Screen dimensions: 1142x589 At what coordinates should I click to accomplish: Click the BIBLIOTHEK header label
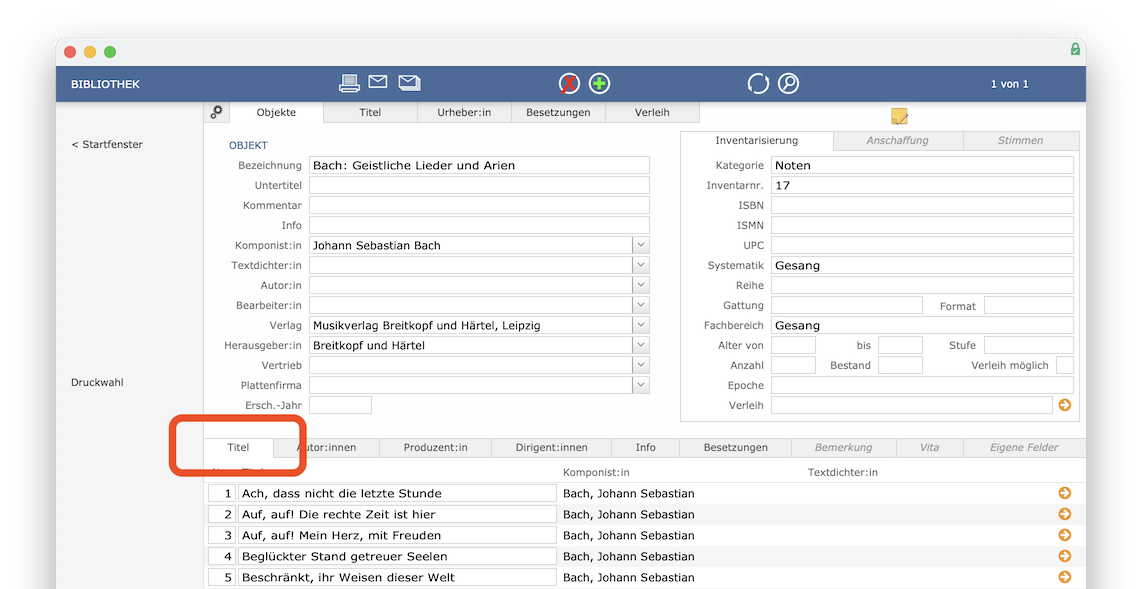tap(106, 84)
